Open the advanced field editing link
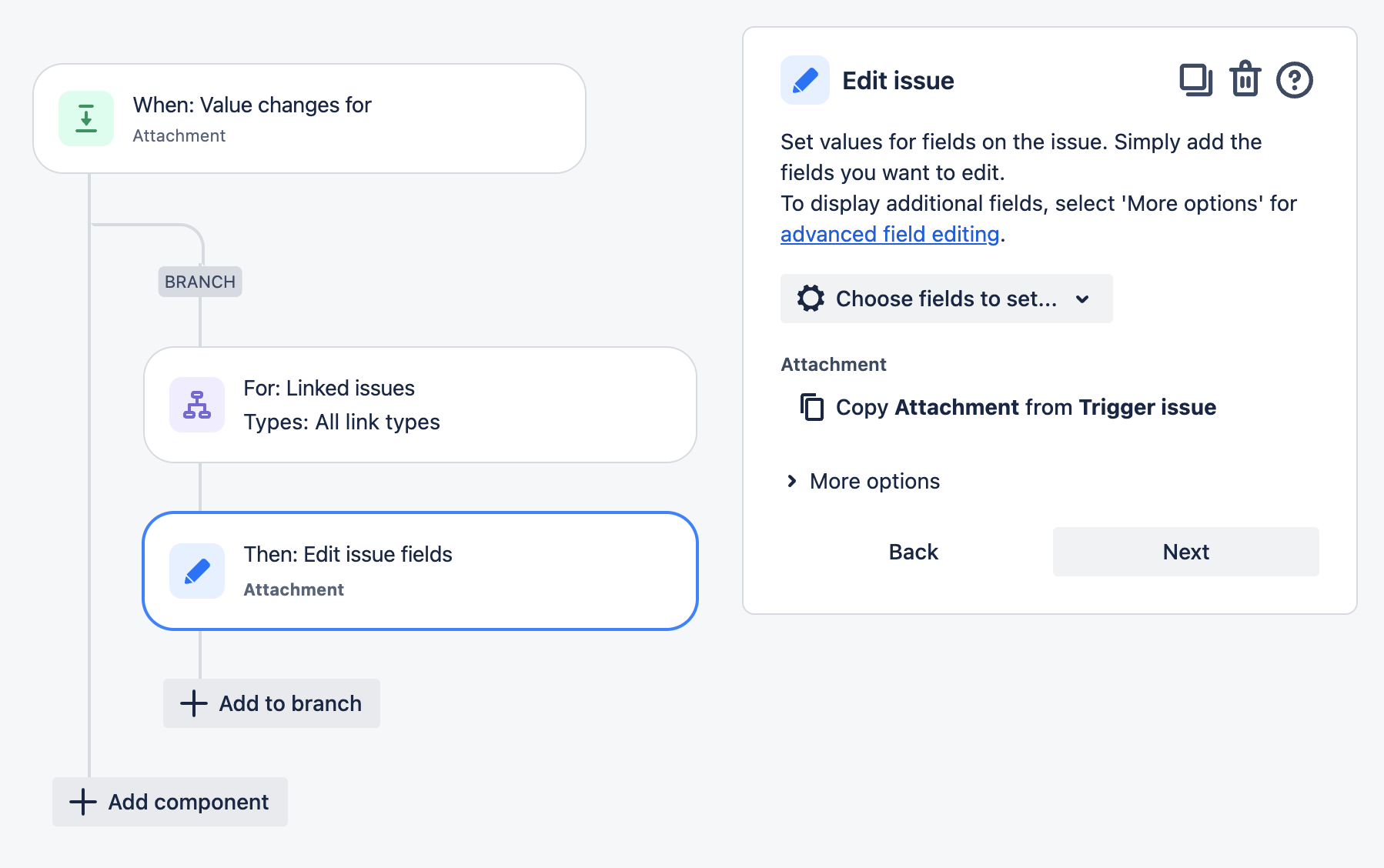1384x868 pixels. point(889,234)
